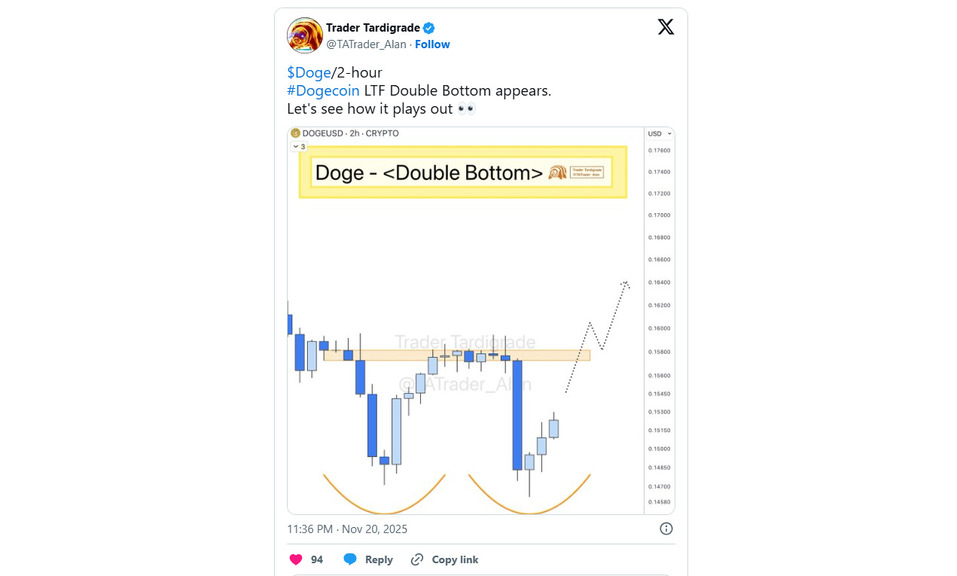Click the Reply button text
Screen dimensions: 957x576
click(378, 559)
